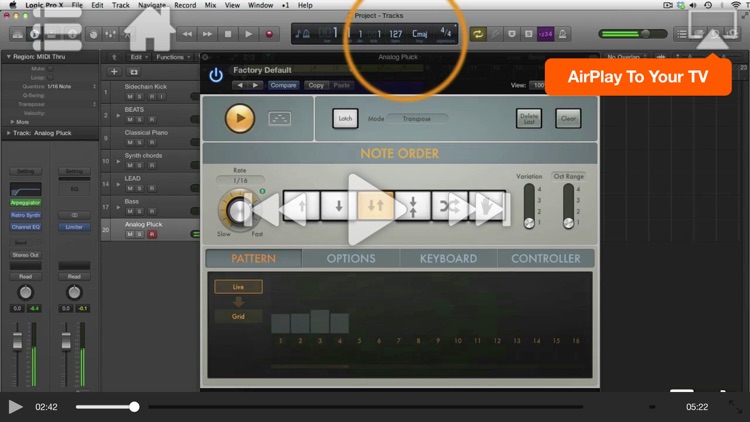
Task: Click the Logic transport Rewind button
Action: coord(187,34)
